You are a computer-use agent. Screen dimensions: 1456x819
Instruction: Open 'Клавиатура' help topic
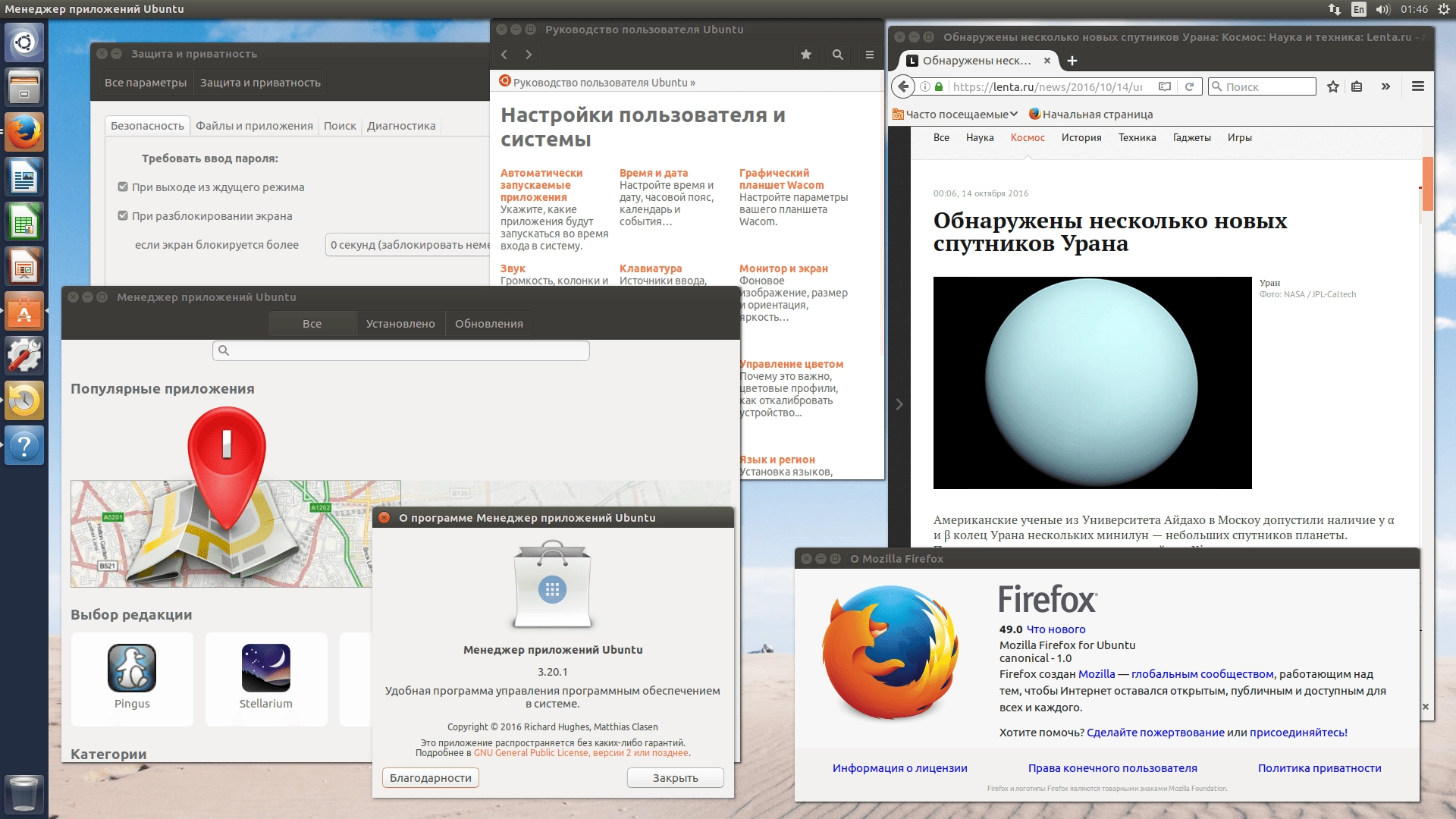click(651, 268)
